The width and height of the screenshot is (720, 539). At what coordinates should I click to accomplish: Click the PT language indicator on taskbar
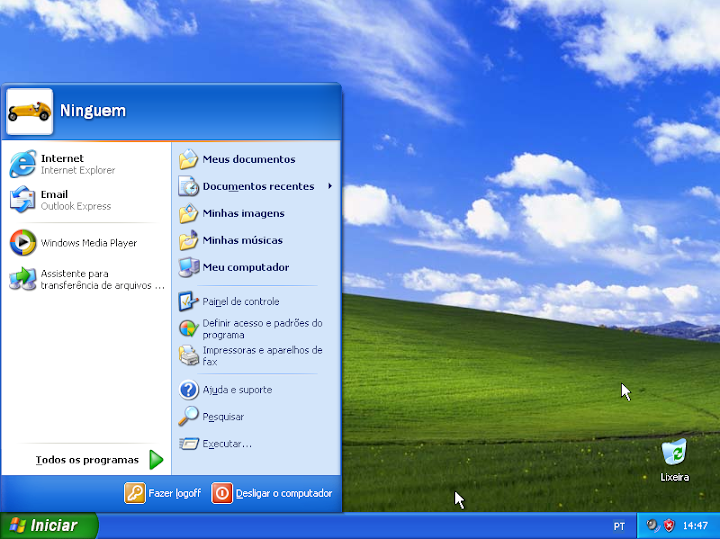(619, 526)
